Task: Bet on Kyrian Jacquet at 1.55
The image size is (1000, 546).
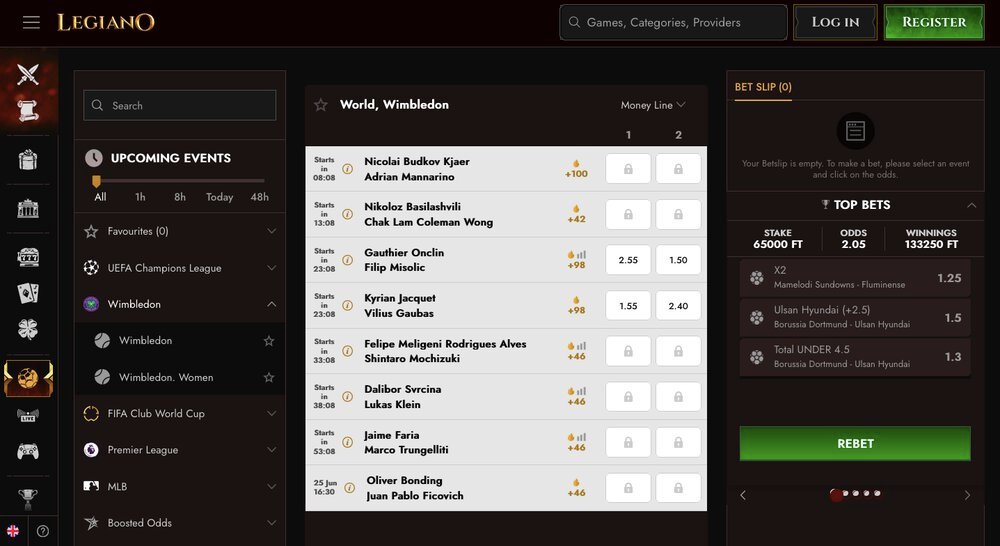Action: point(628,306)
